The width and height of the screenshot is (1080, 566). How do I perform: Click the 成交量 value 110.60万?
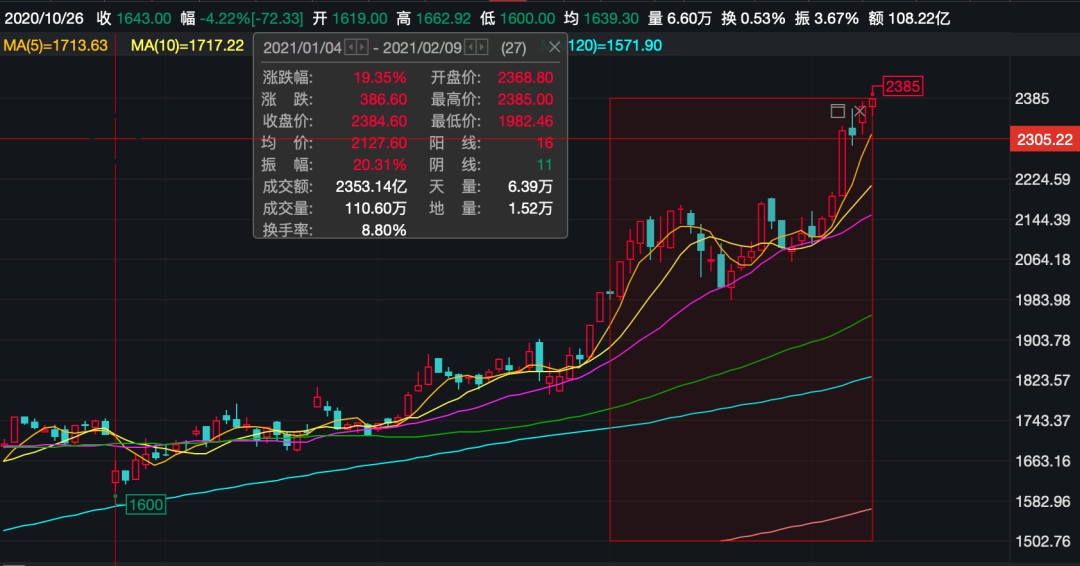pyautogui.click(x=375, y=208)
